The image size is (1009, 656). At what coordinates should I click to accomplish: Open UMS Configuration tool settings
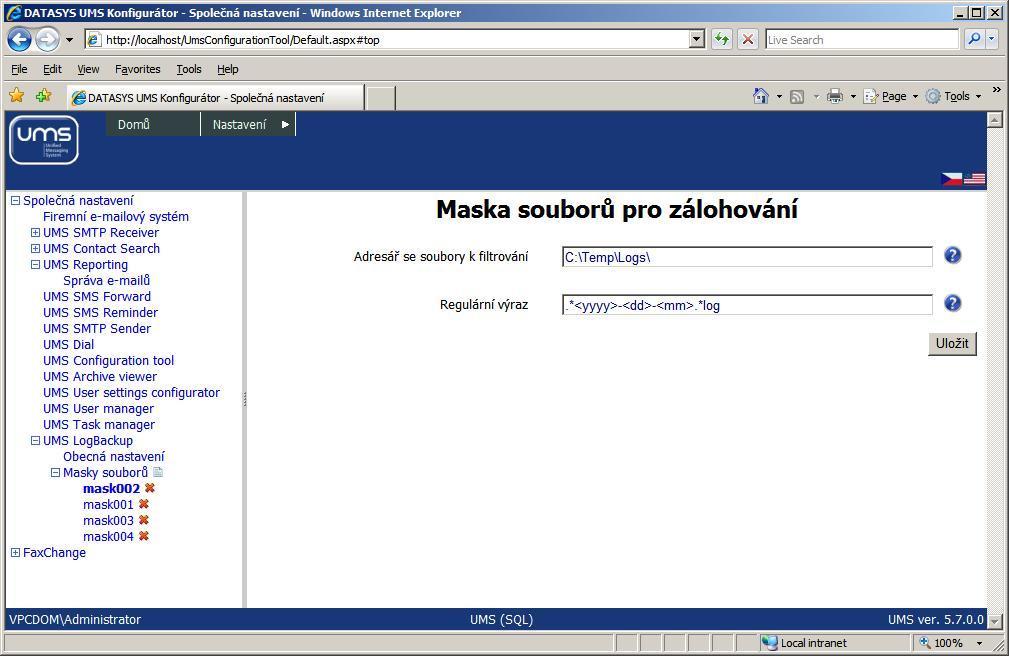pyautogui.click(x=108, y=361)
